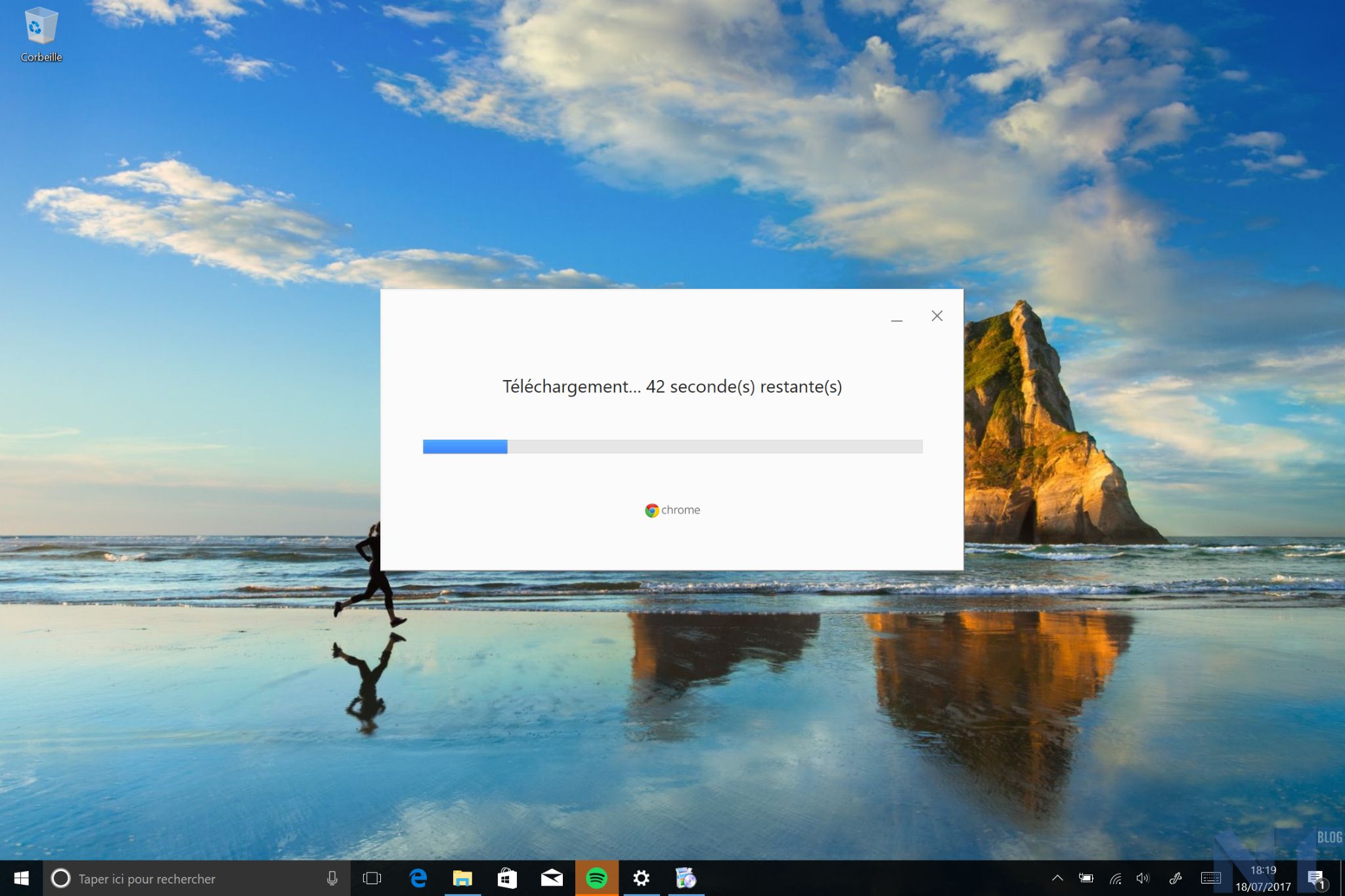This screenshot has width=1345, height=896.
Task: Open File Explorer from taskbar
Action: click(x=462, y=878)
